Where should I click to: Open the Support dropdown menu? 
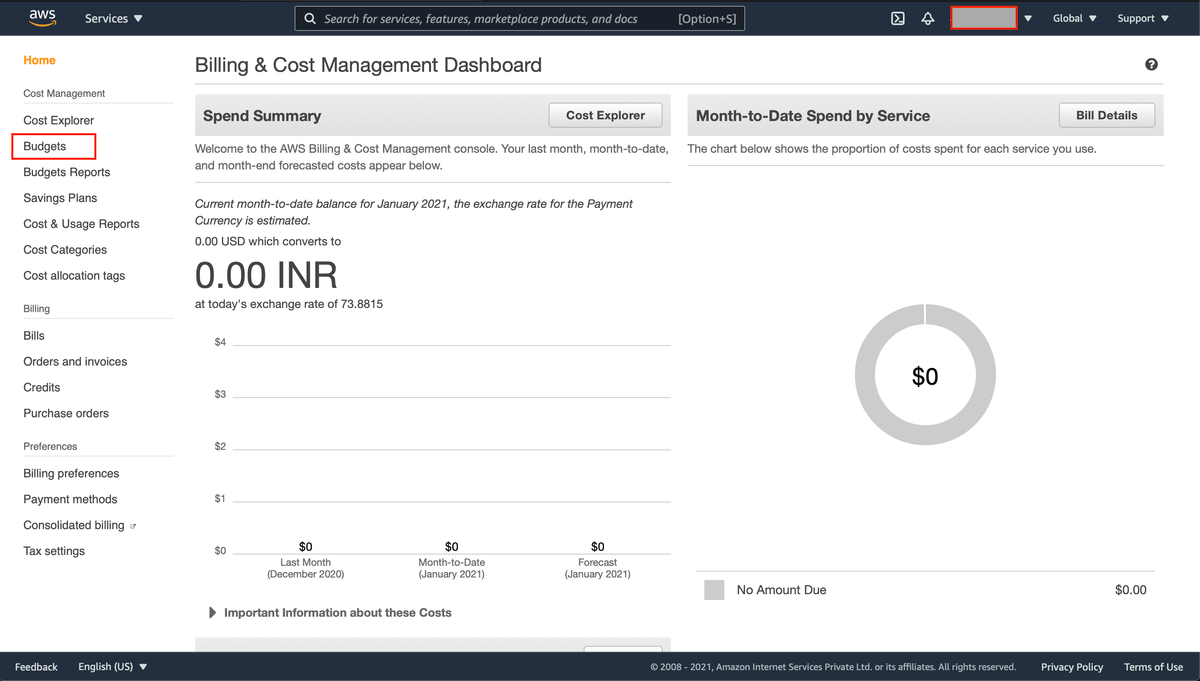coord(1143,18)
